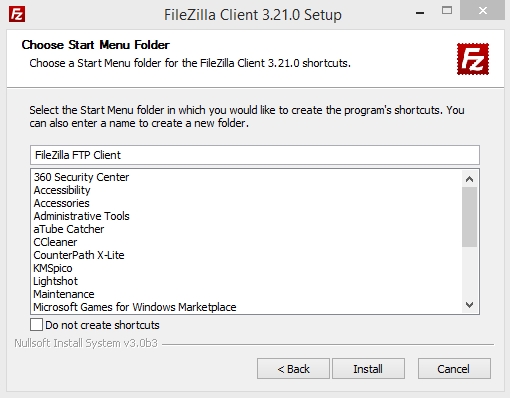Click the large FileZilla logo in header
Image resolution: width=510 pixels, height=398 pixels.
coord(473,59)
